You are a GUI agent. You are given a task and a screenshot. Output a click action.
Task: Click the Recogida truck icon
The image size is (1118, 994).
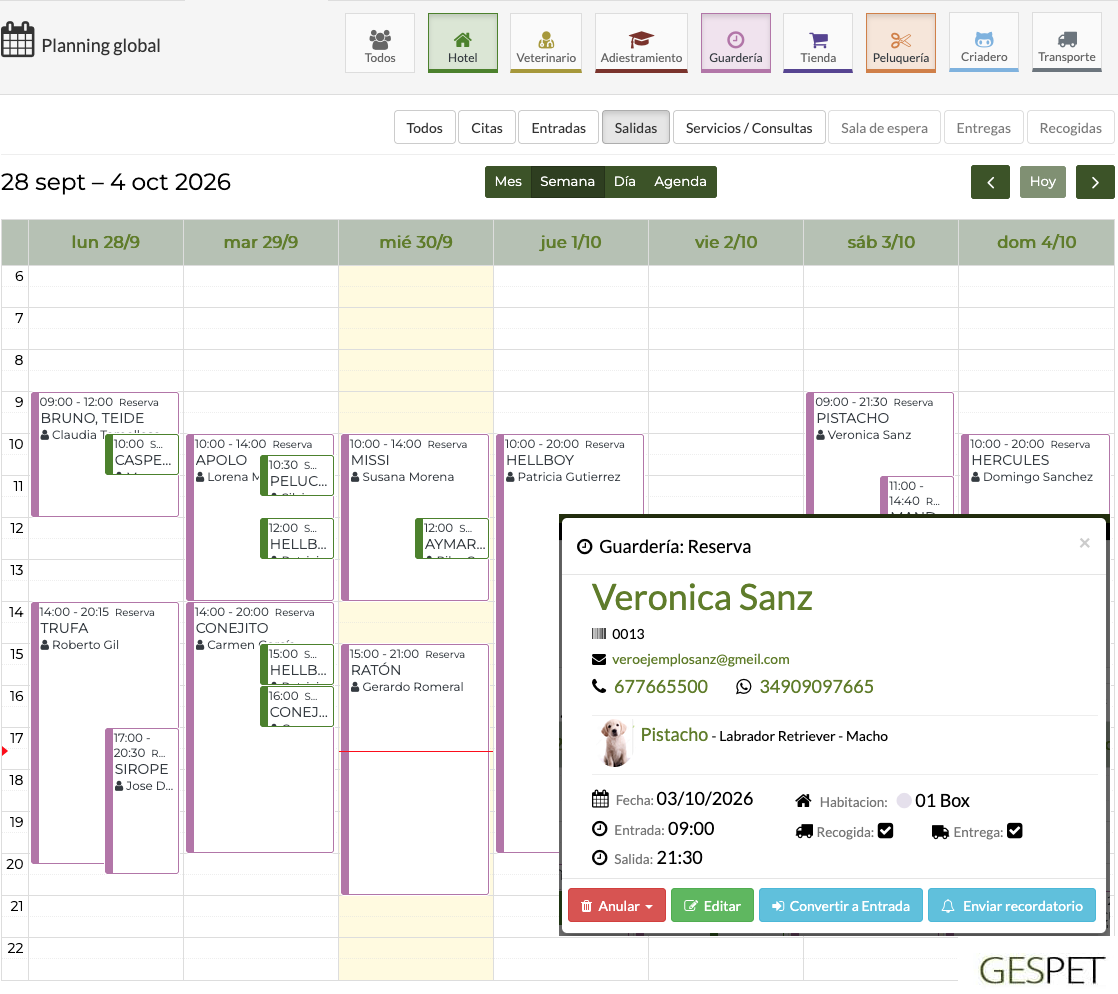click(804, 831)
